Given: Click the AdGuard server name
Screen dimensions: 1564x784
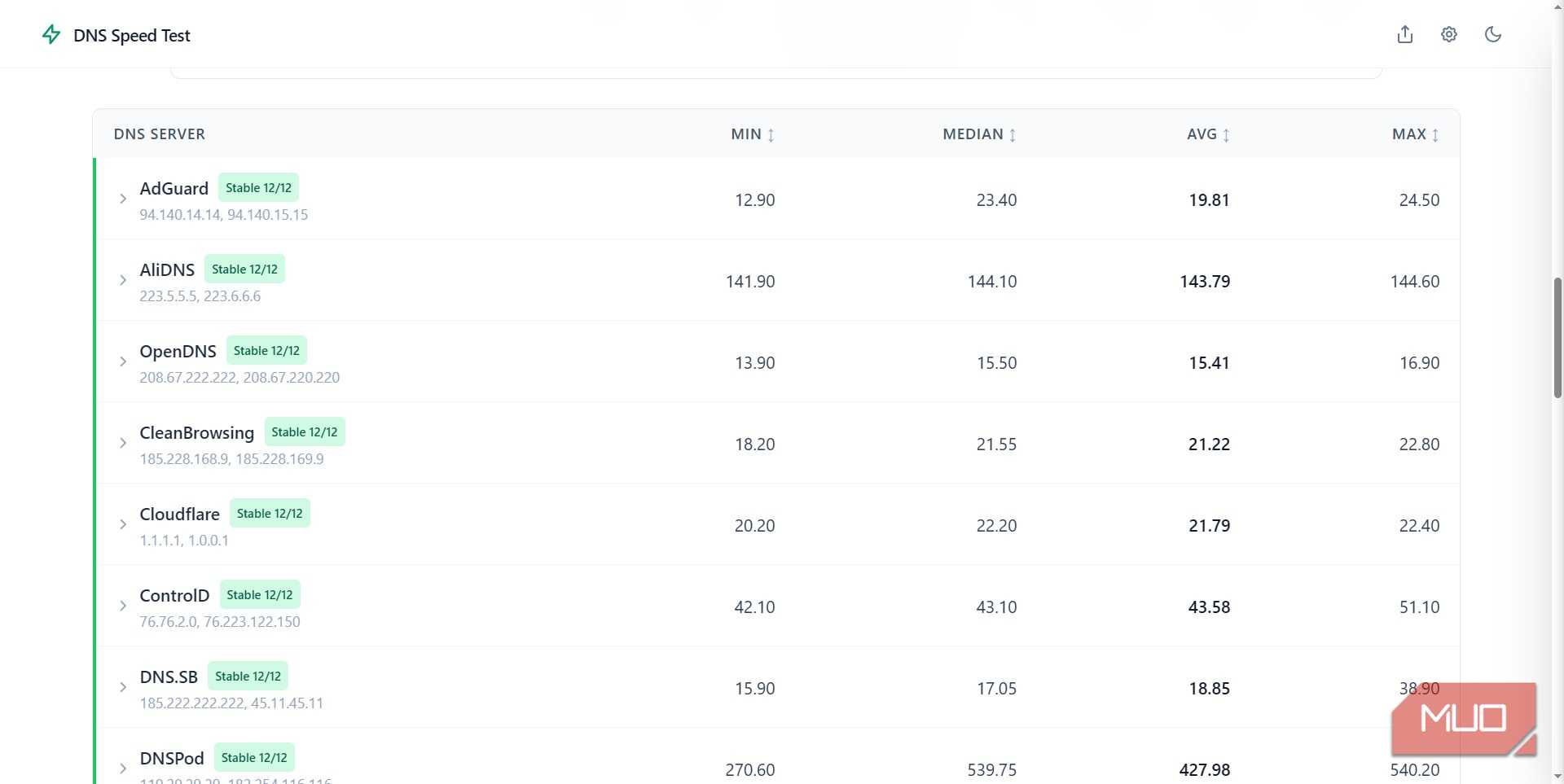Looking at the screenshot, I should pos(174,188).
